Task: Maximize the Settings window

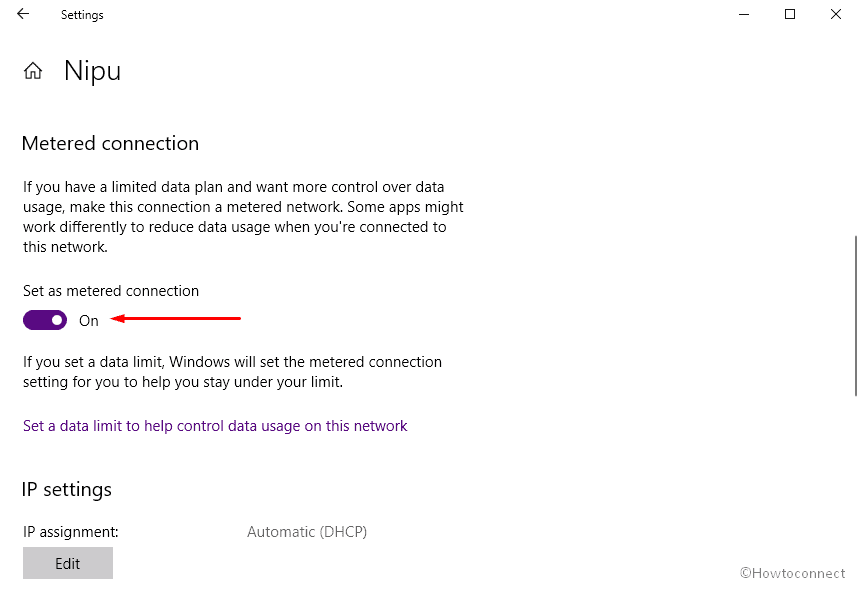Action: 790,14
